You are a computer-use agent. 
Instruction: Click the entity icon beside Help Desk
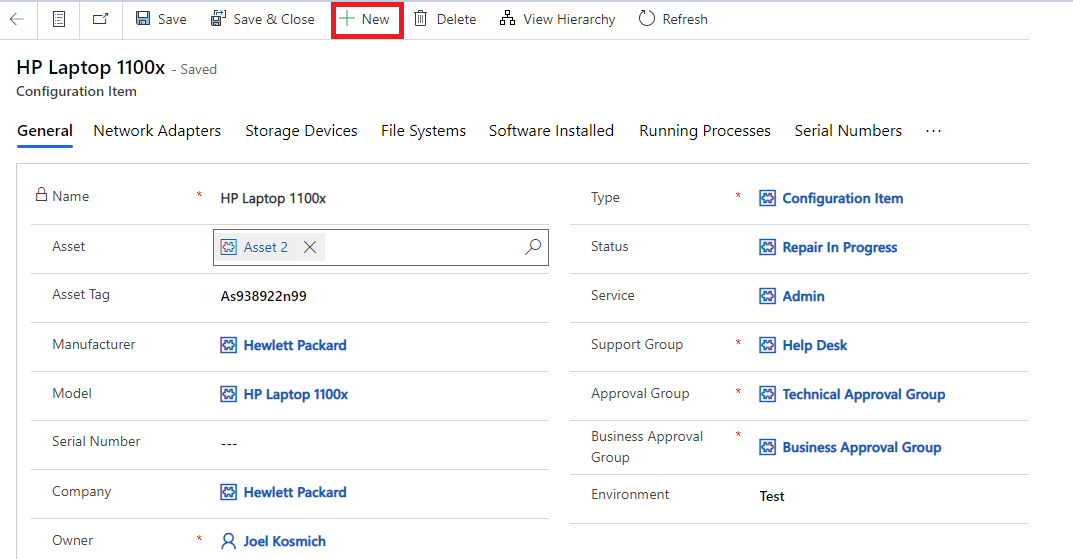tap(768, 345)
